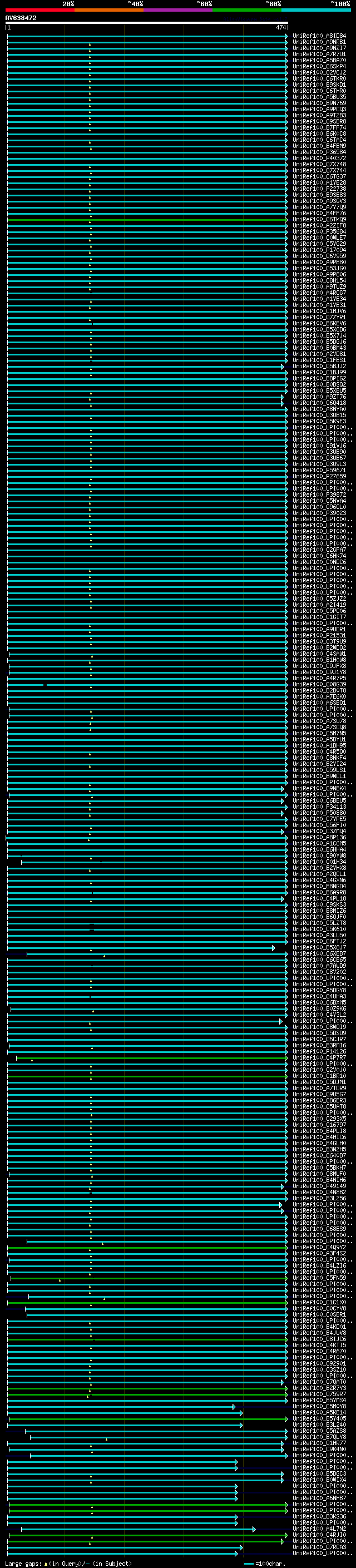Select the UniRef100_Q01H34 label
Screen dimensions: 356x1568
click(x=319, y=861)
